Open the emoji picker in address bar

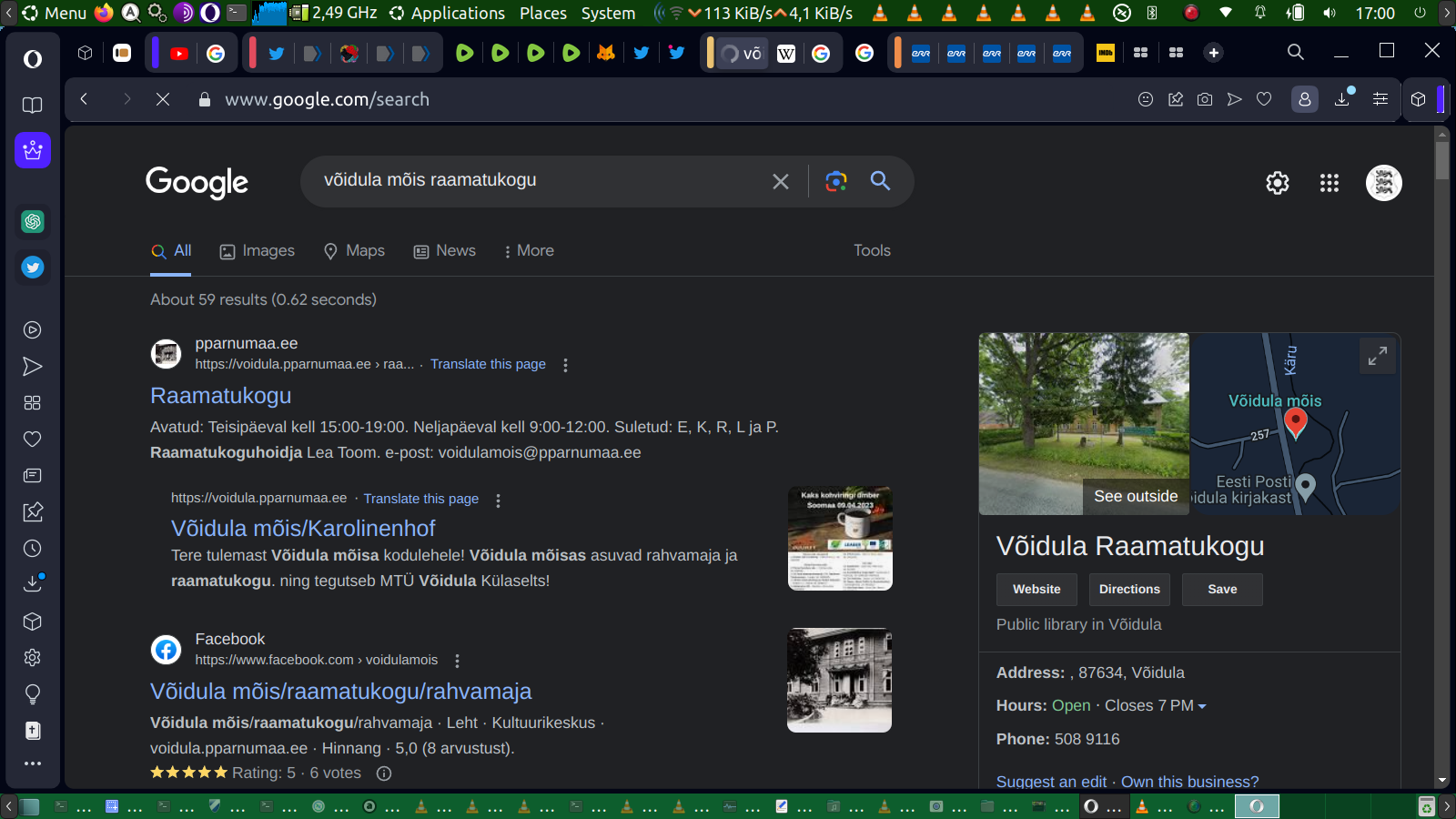coord(1146,99)
